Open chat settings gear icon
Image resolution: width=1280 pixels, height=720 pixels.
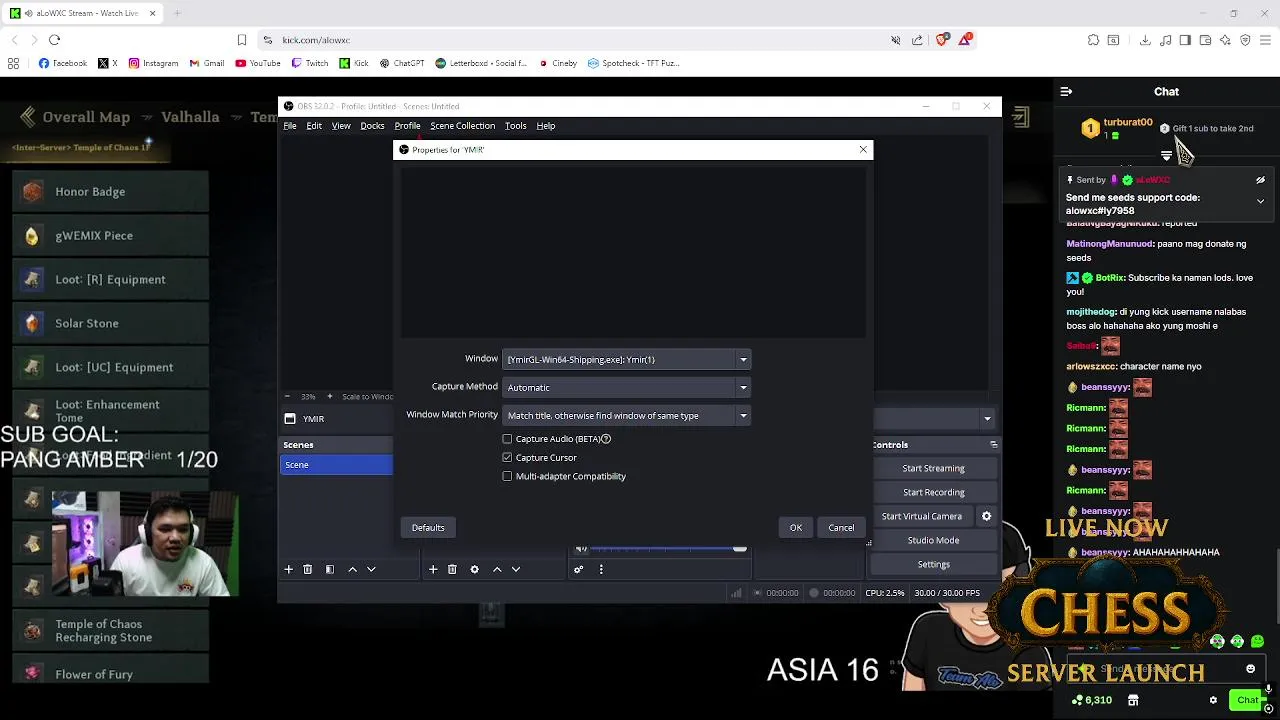(x=1213, y=700)
